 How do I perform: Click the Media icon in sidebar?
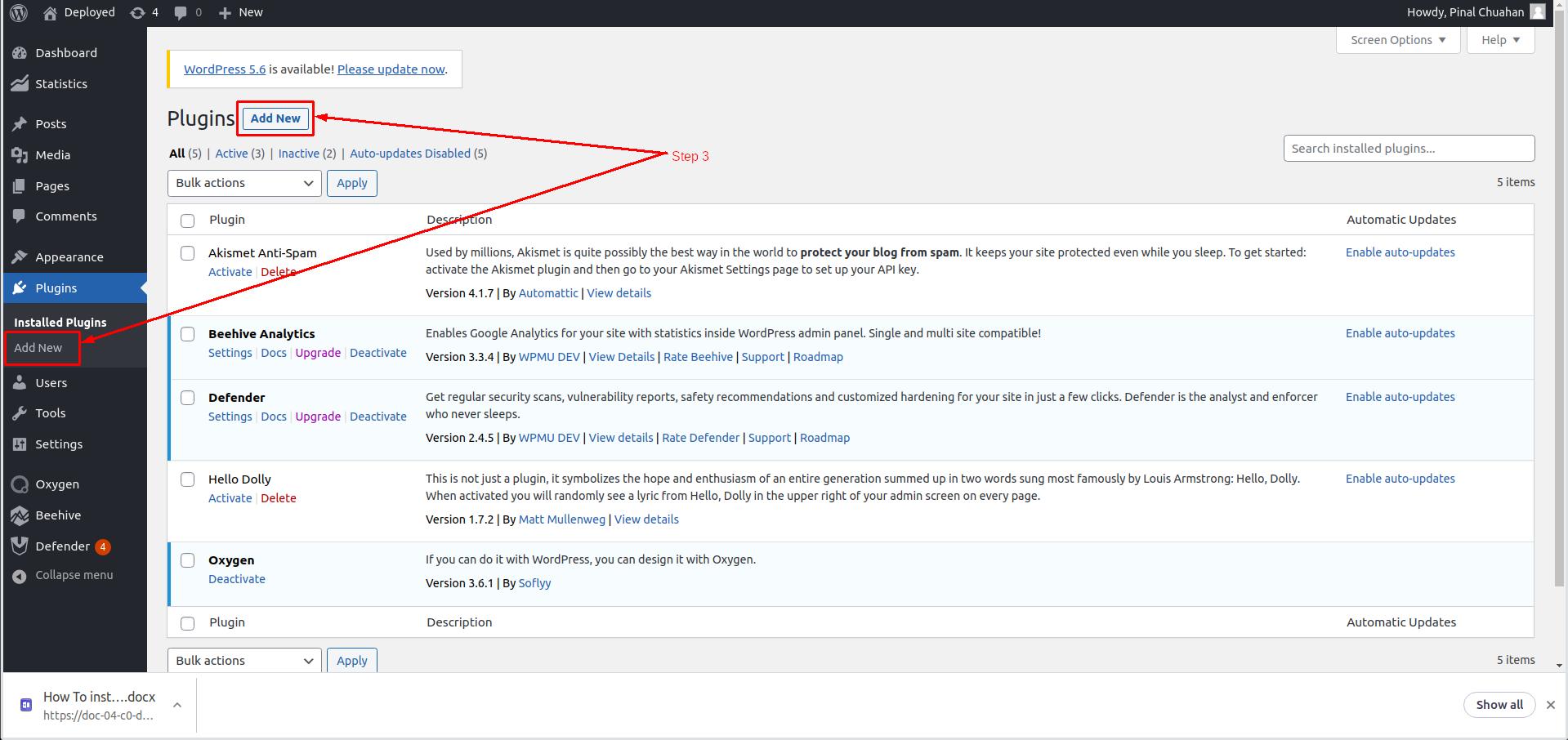[20, 155]
